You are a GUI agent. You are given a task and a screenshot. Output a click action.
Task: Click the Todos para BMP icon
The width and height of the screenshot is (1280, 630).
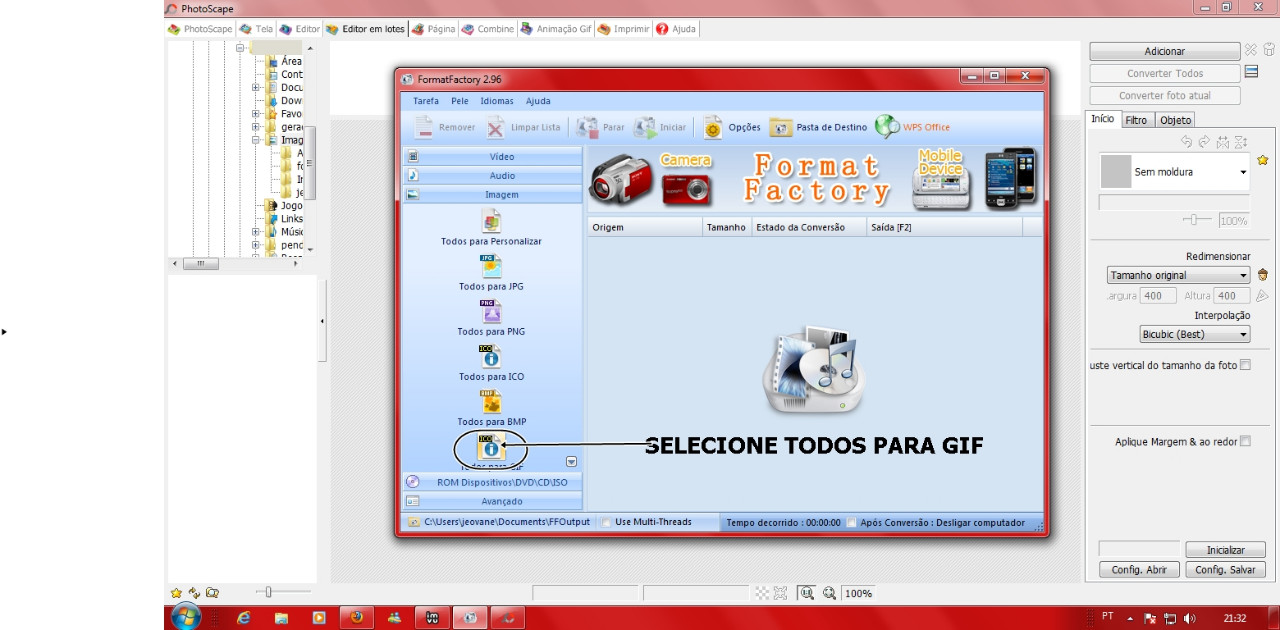(491, 402)
